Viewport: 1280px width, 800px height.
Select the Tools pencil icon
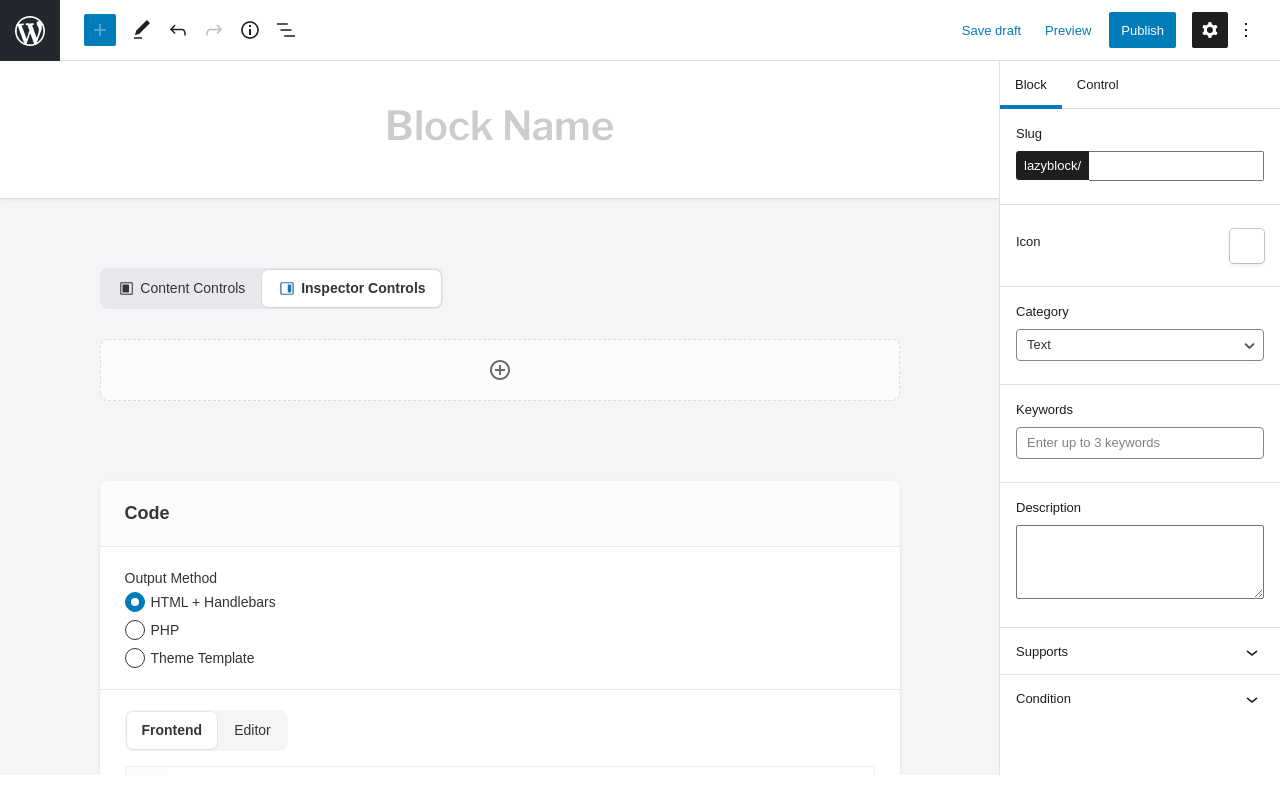[142, 30]
